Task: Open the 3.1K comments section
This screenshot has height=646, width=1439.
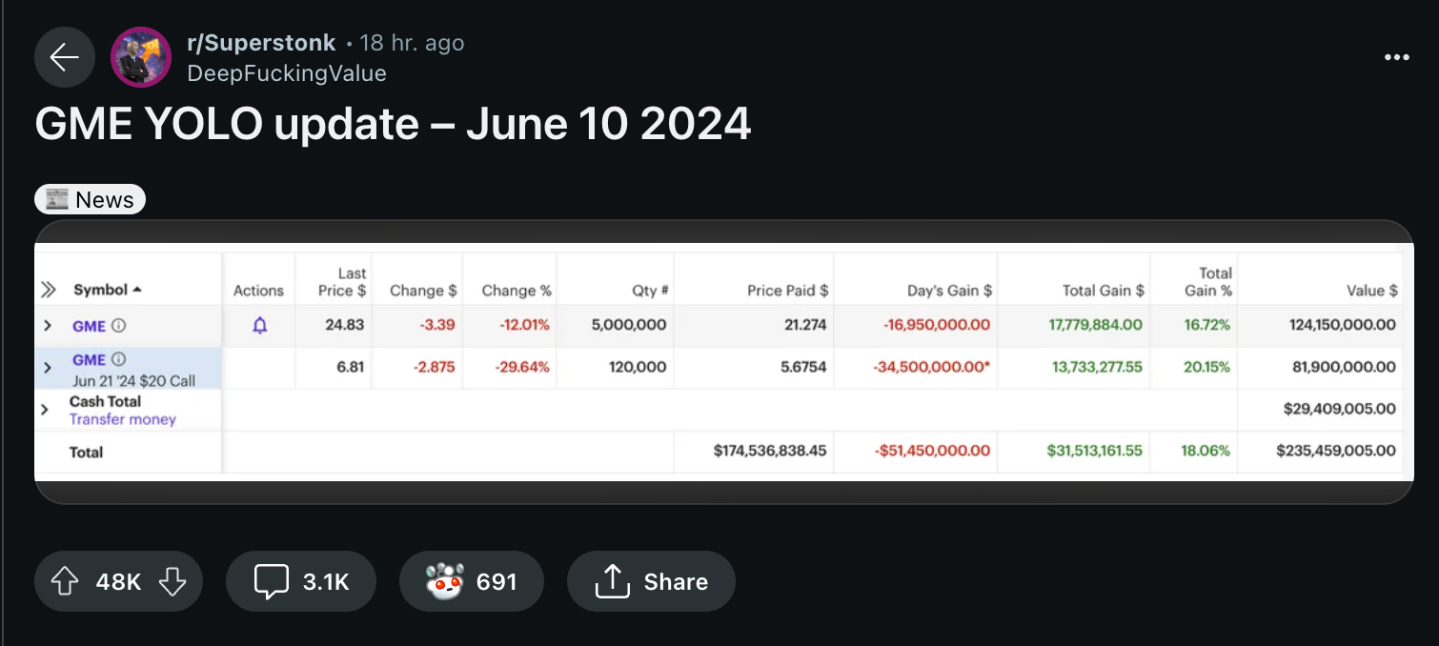Action: click(x=301, y=581)
